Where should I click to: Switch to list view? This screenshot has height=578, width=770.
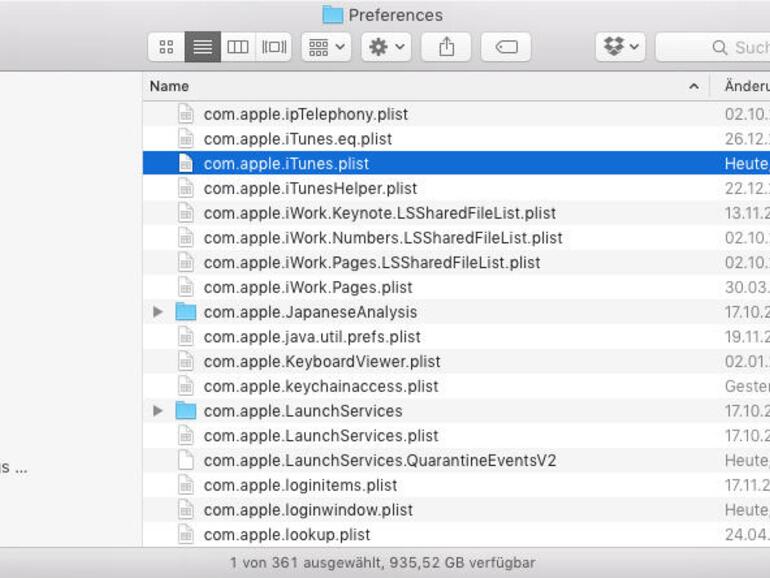pos(203,47)
